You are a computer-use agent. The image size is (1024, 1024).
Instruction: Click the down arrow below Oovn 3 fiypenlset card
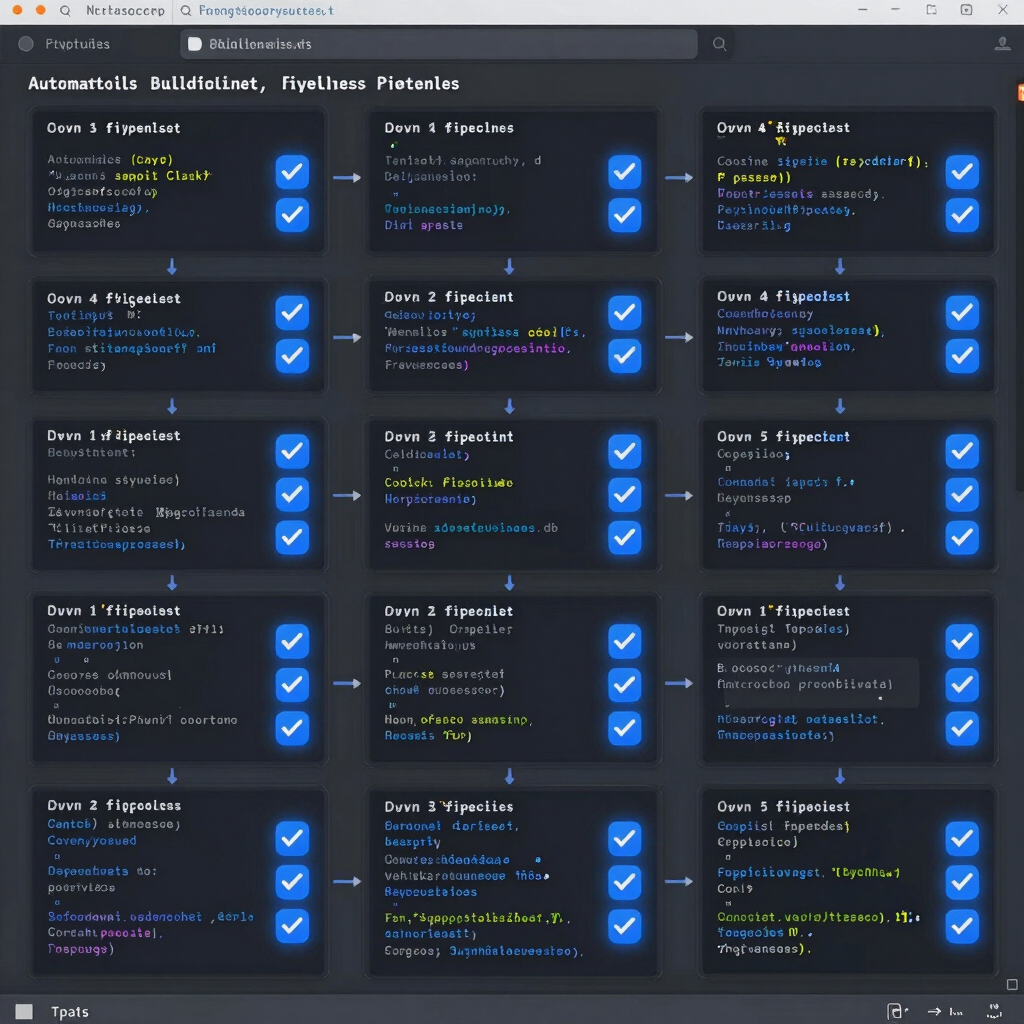[x=172, y=266]
